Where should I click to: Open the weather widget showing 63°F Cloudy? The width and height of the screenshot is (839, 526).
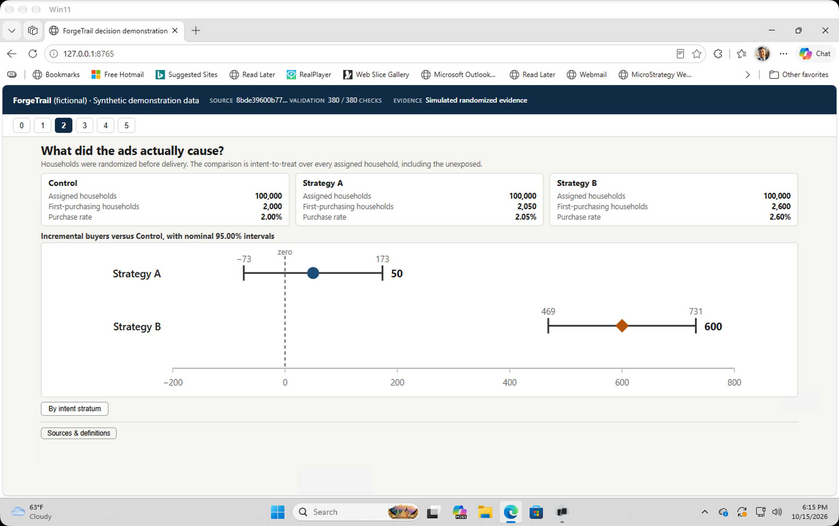pyautogui.click(x=32, y=512)
